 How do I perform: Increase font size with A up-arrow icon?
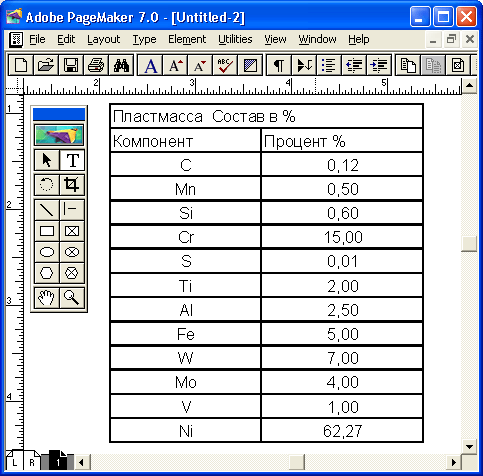175,65
